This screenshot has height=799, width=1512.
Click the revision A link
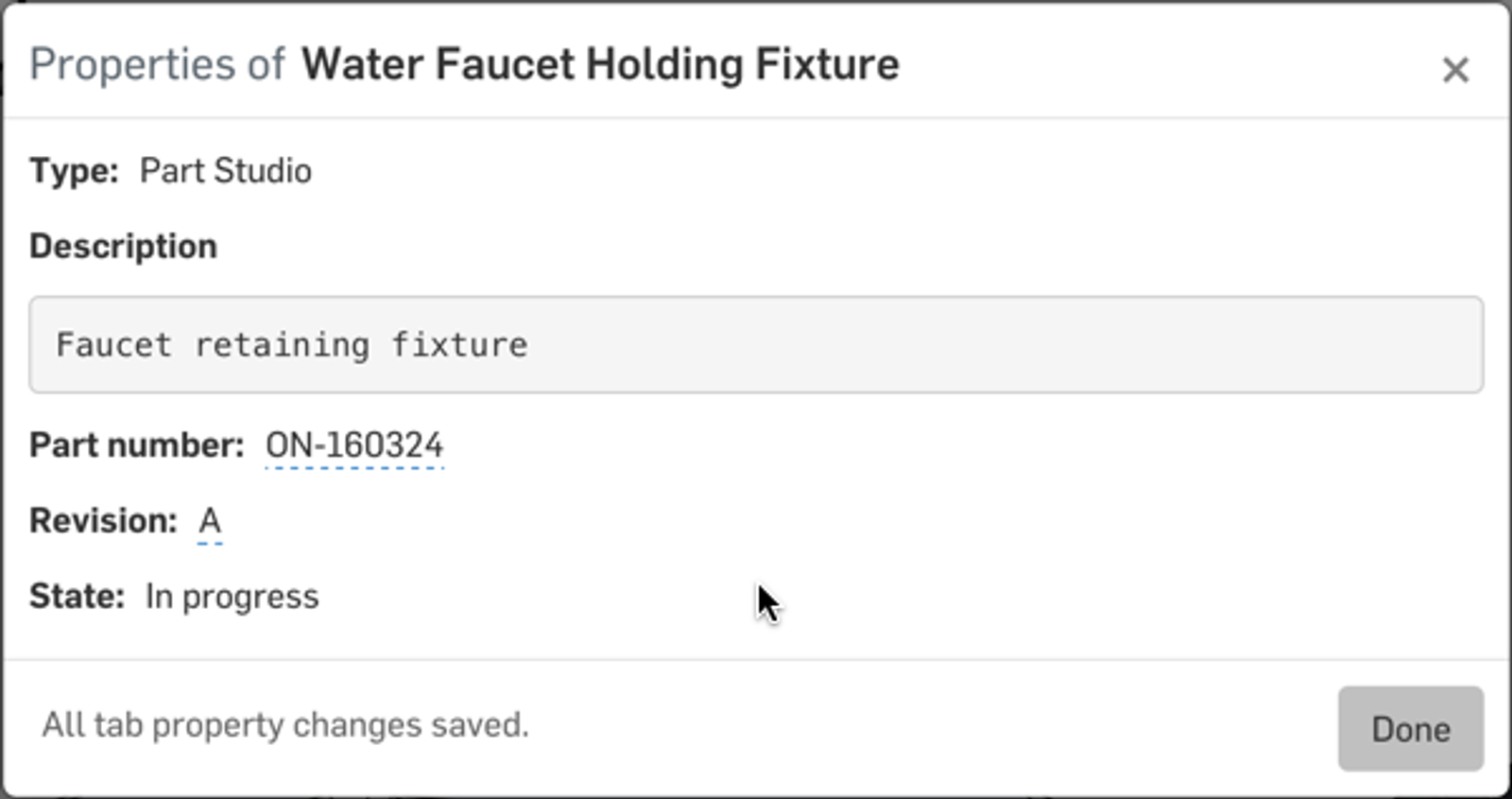[210, 521]
